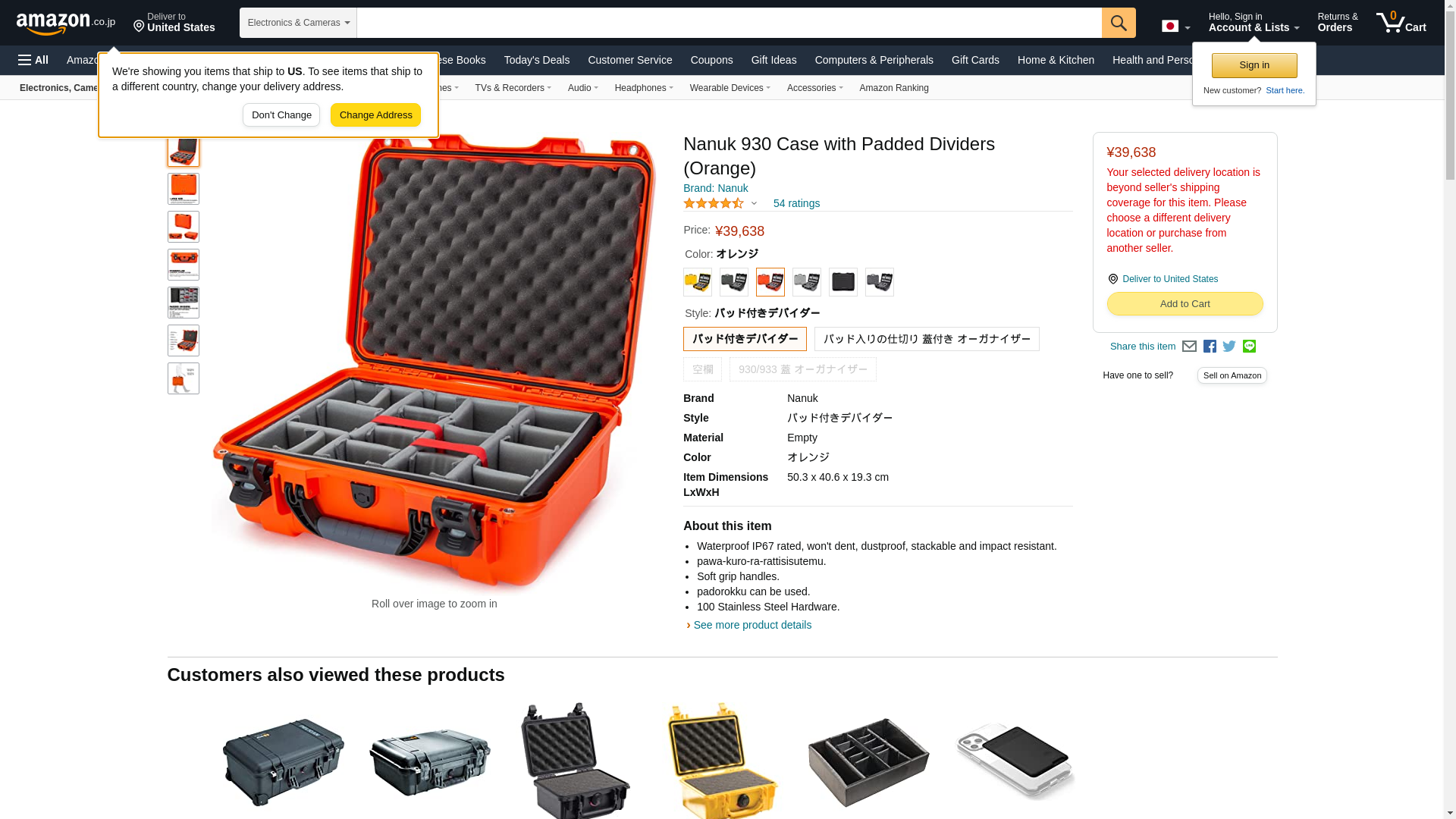Open the Headphones submenu
The height and width of the screenshot is (819, 1456).
[644, 88]
